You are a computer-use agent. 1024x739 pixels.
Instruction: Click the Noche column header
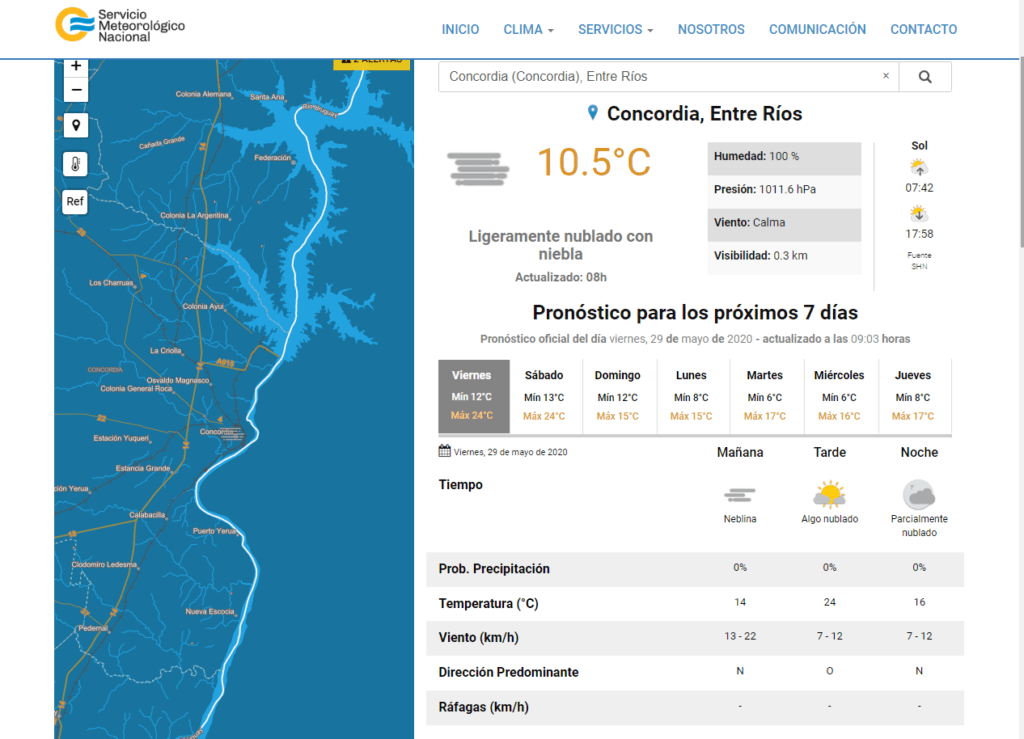tap(919, 452)
